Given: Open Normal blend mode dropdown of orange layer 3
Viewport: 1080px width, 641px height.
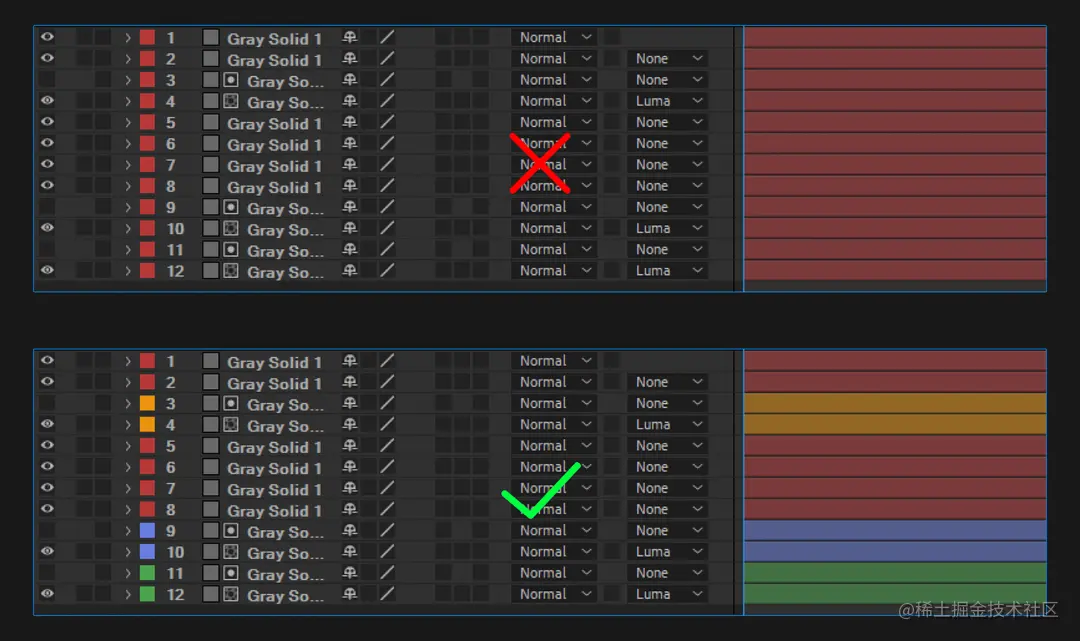Looking at the screenshot, I should (554, 403).
